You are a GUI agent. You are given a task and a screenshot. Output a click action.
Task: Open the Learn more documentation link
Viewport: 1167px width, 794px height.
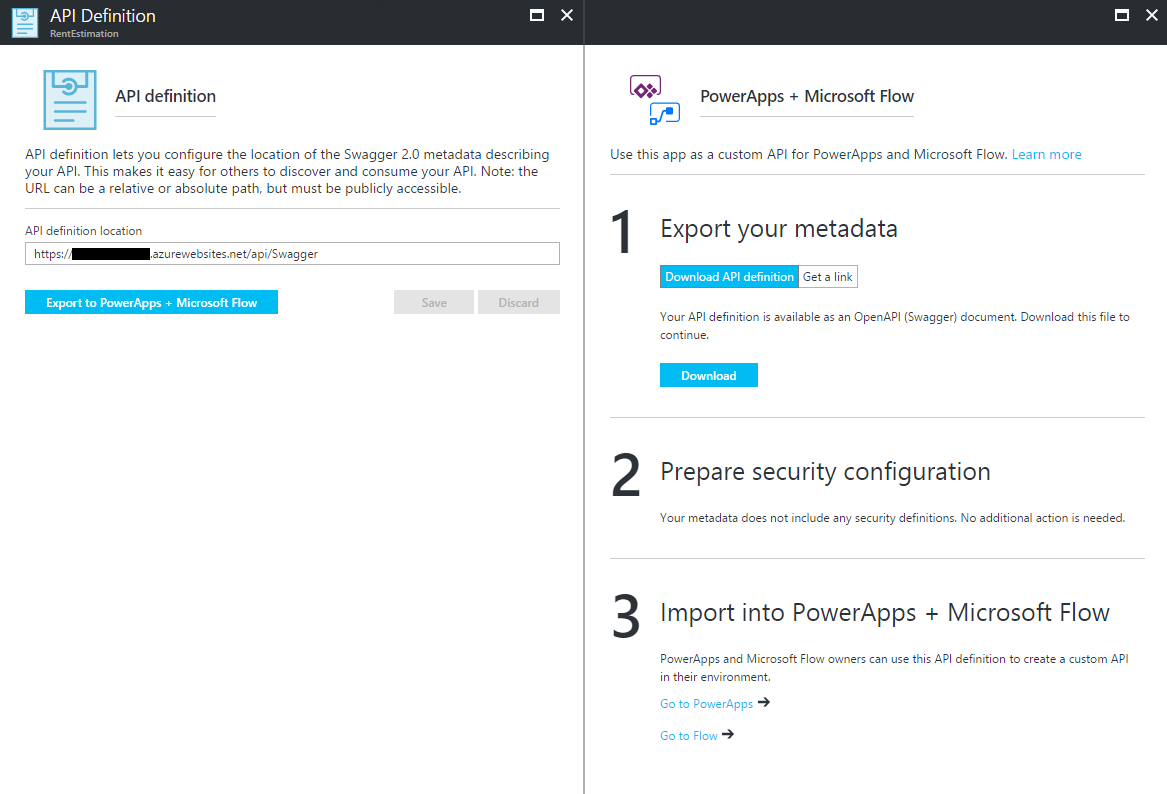1046,154
